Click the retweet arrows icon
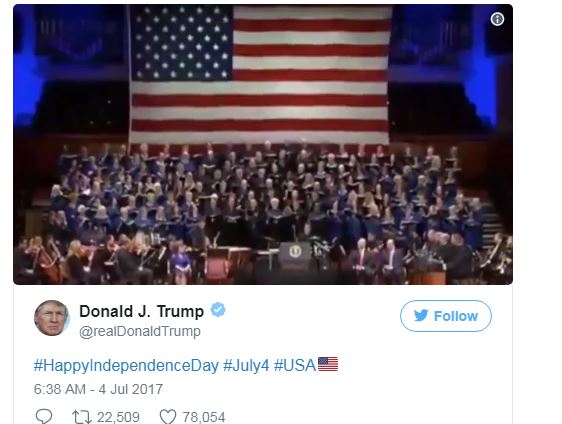Image resolution: width=562 pixels, height=424 pixels. 82,417
